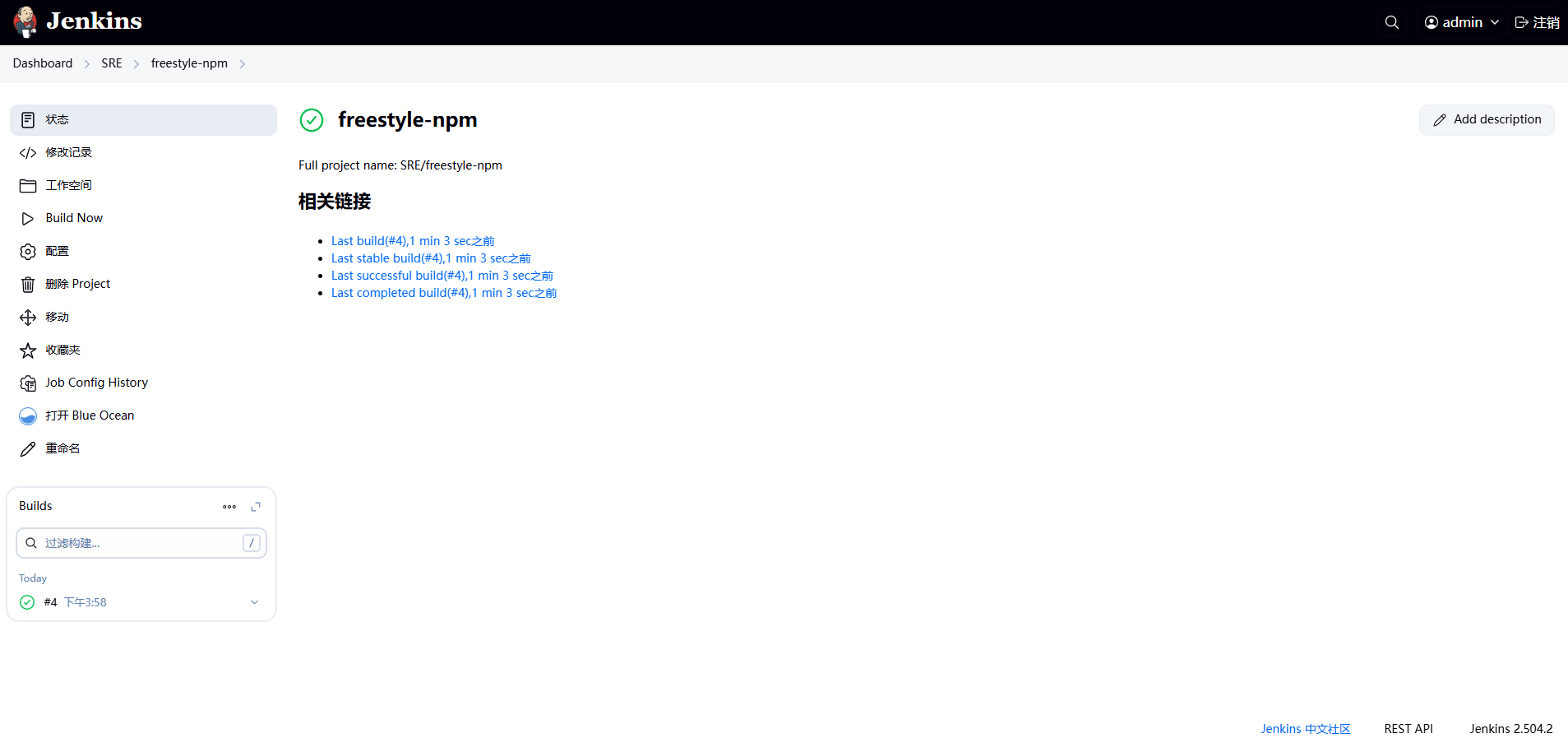Image resolution: width=1568 pixels, height=752 pixels.
Task: Click the 移动 move arrows icon
Action: [x=28, y=318]
